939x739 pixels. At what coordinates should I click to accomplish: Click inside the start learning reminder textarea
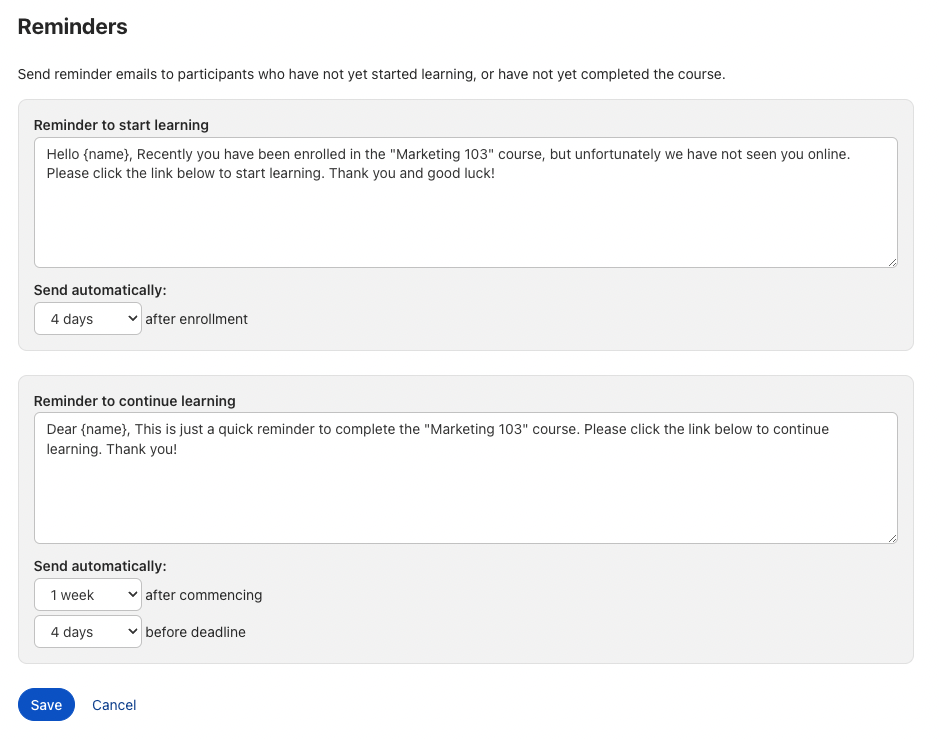(x=465, y=220)
